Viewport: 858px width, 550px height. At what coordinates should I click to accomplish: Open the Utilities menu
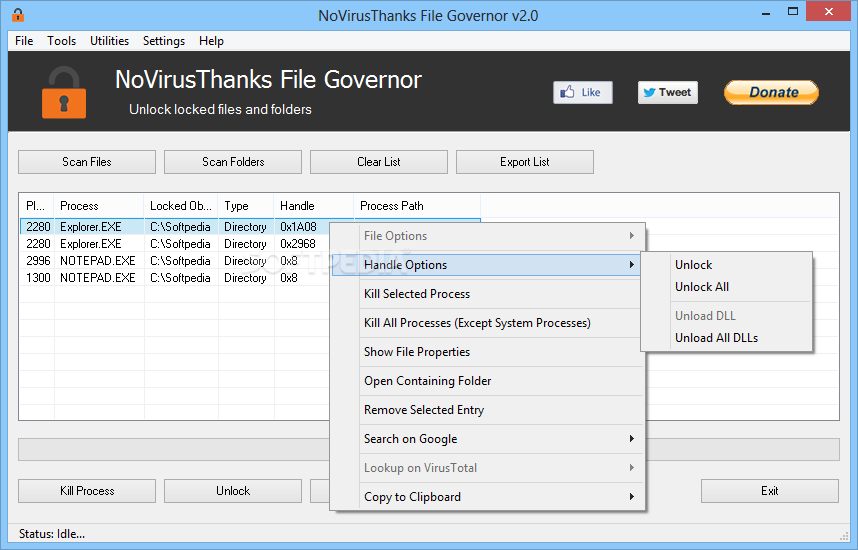click(x=109, y=41)
